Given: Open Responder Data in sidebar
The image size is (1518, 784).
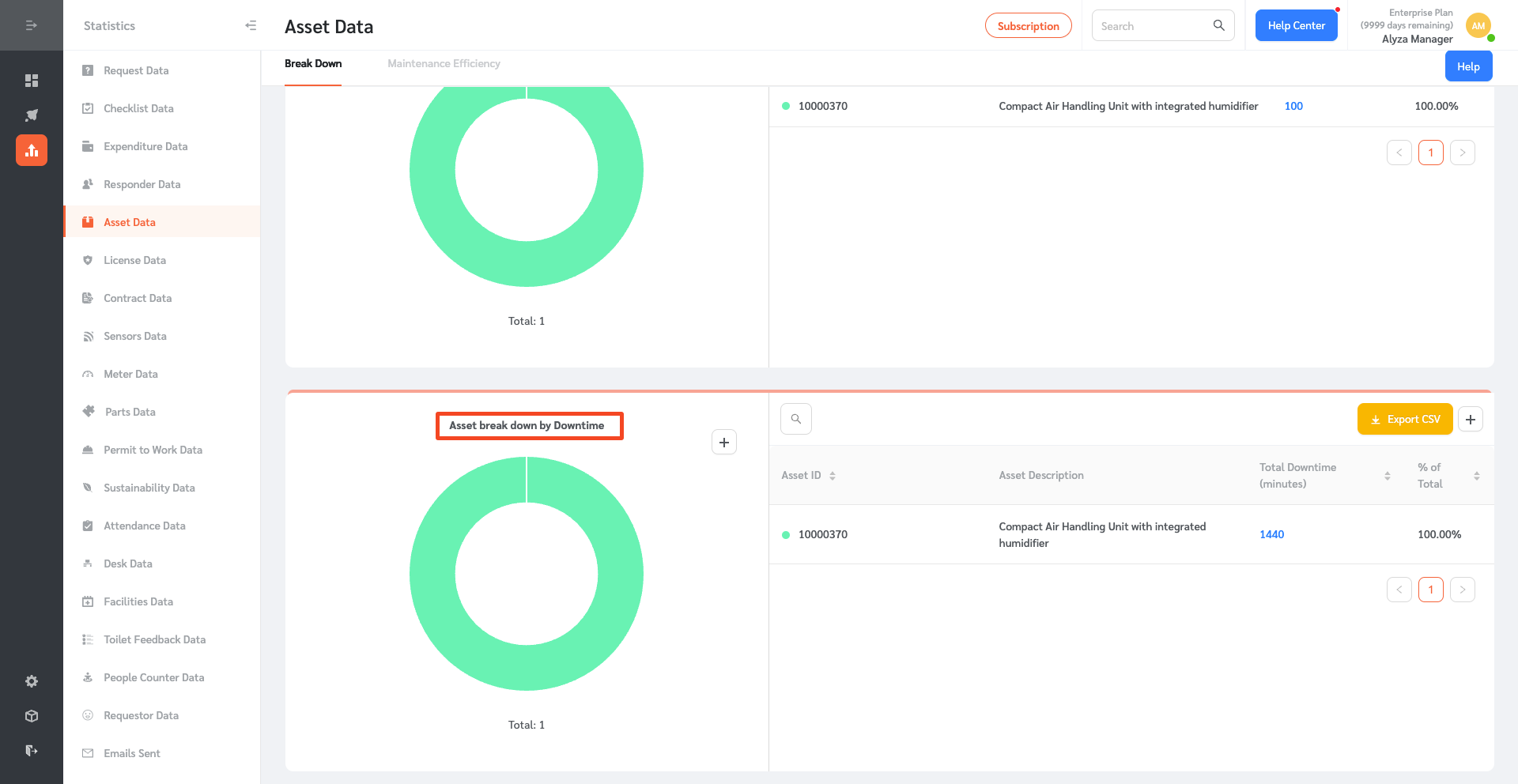Looking at the screenshot, I should pyautogui.click(x=161, y=184).
